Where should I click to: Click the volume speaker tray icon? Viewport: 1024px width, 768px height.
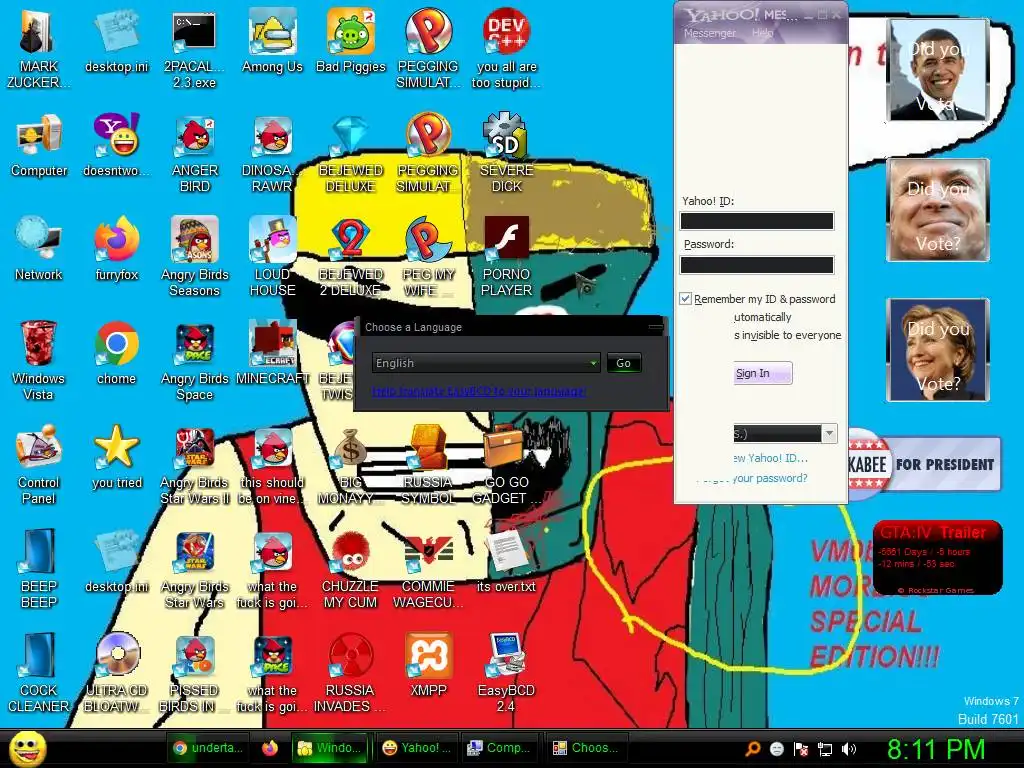[849, 749]
